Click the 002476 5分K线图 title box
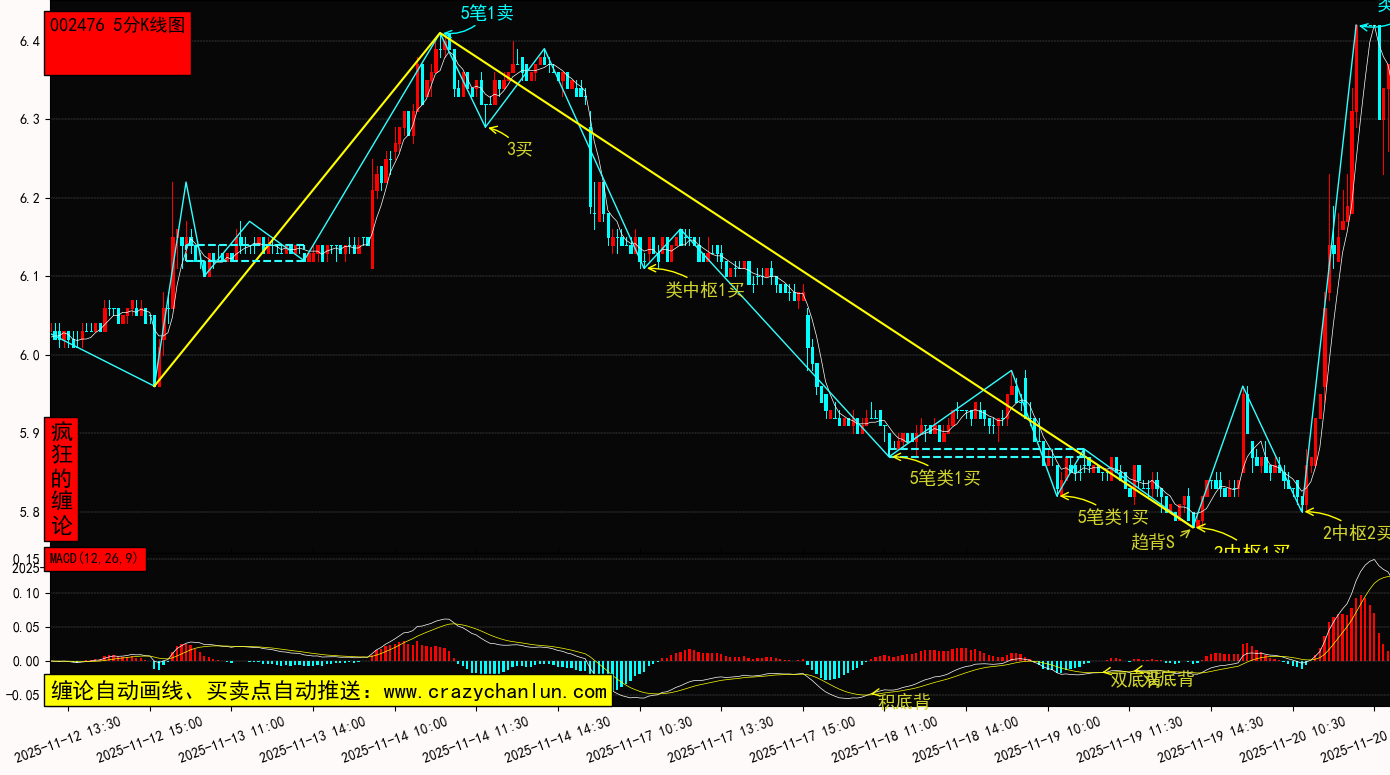The image size is (1390, 775). 117,45
